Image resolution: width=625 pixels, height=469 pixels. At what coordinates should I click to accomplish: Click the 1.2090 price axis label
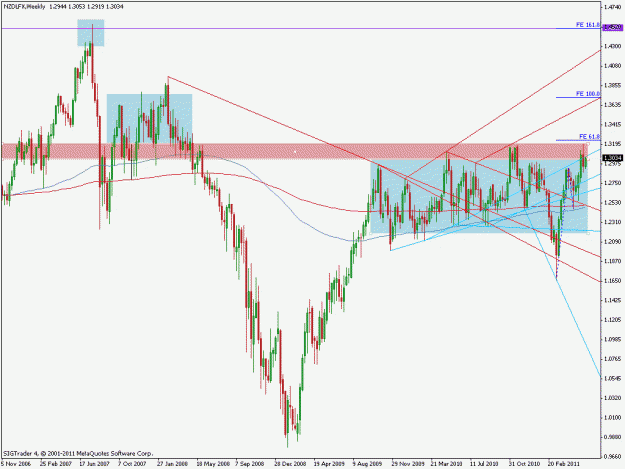point(614,241)
